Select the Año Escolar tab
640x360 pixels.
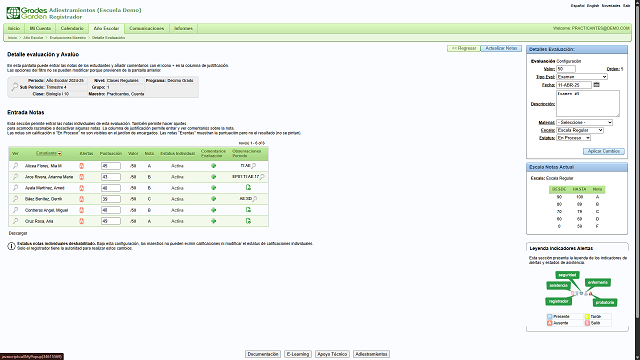[x=106, y=28]
